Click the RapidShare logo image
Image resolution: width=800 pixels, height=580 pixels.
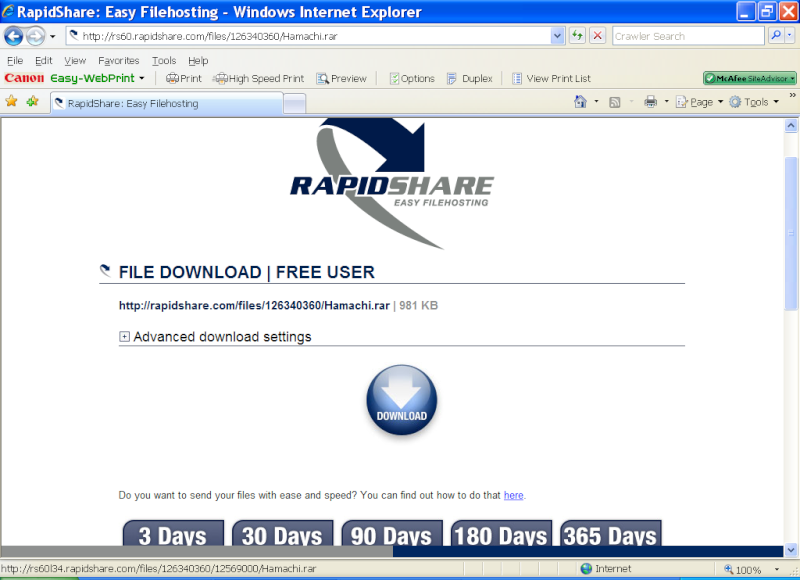[x=392, y=184]
